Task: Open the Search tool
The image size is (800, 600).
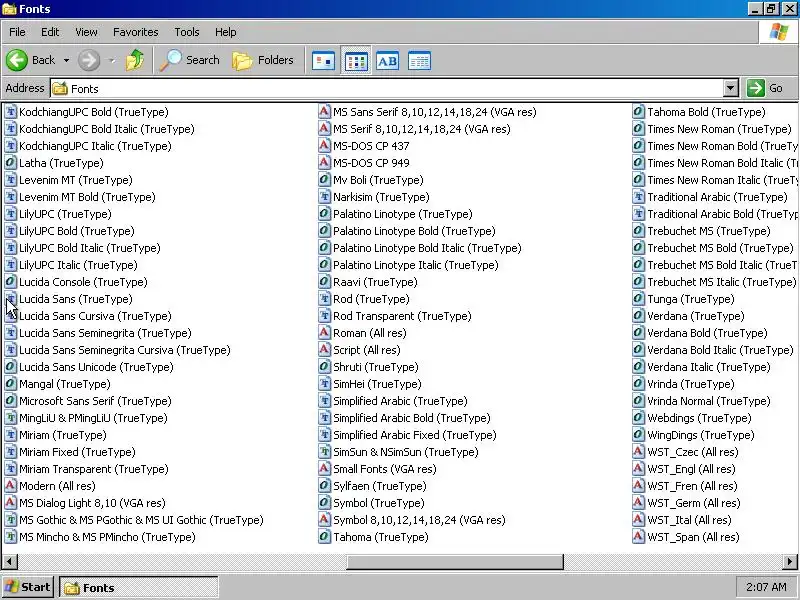Action: point(190,60)
